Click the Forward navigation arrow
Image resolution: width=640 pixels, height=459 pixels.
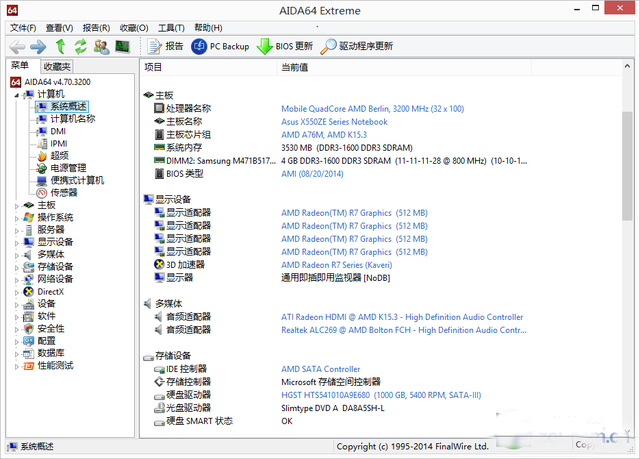point(38,47)
